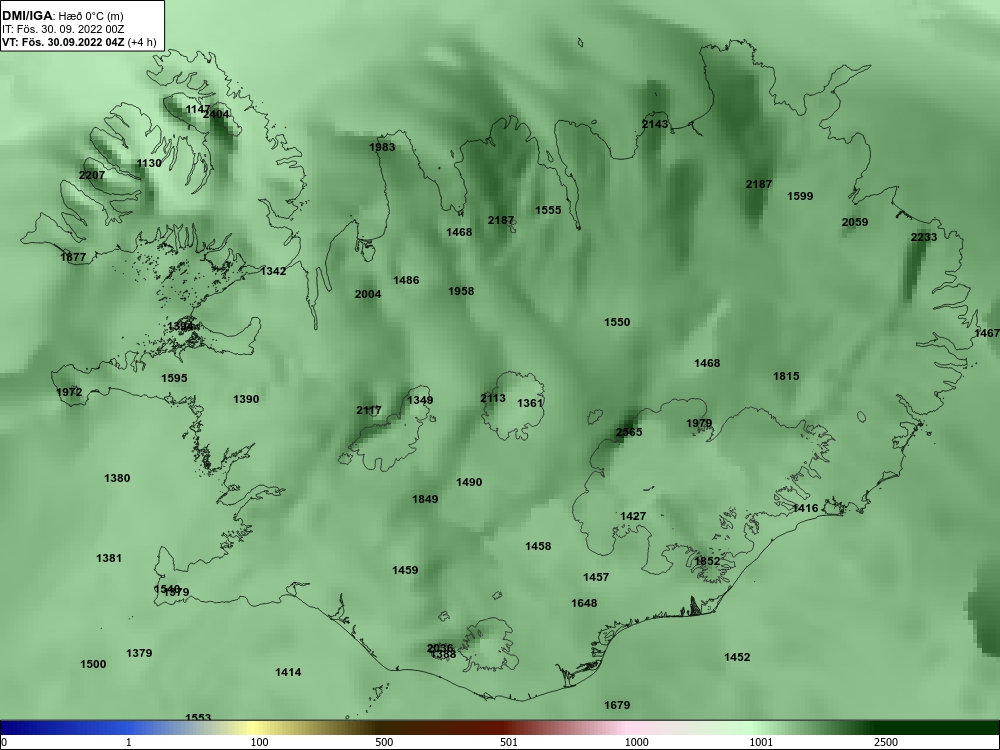
Task: Click the 1467 value at the map edge
Action: [987, 334]
